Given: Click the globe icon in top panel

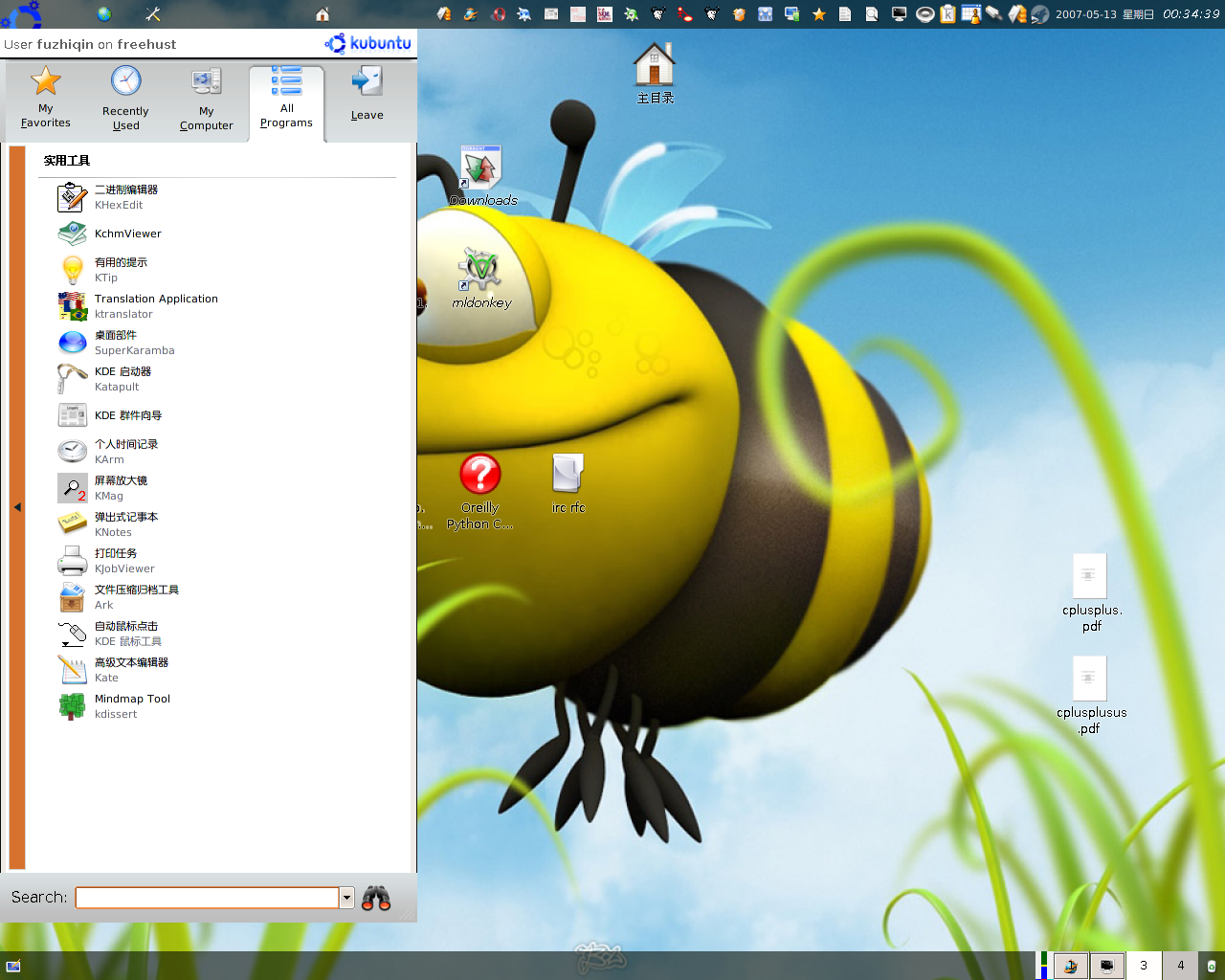Looking at the screenshot, I should click(x=104, y=14).
